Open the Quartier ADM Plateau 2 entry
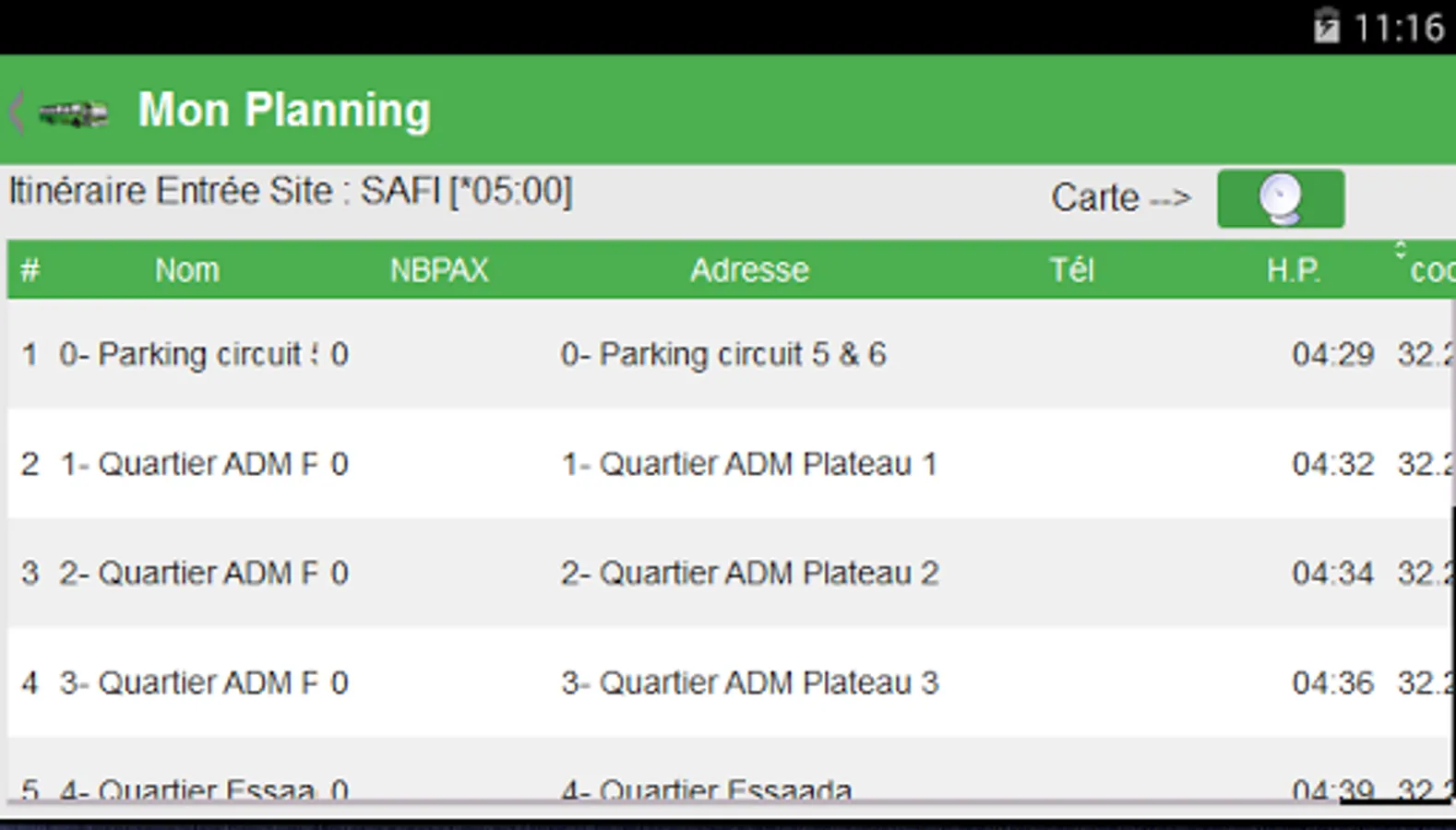Image resolution: width=1456 pixels, height=830 pixels. coord(749,574)
